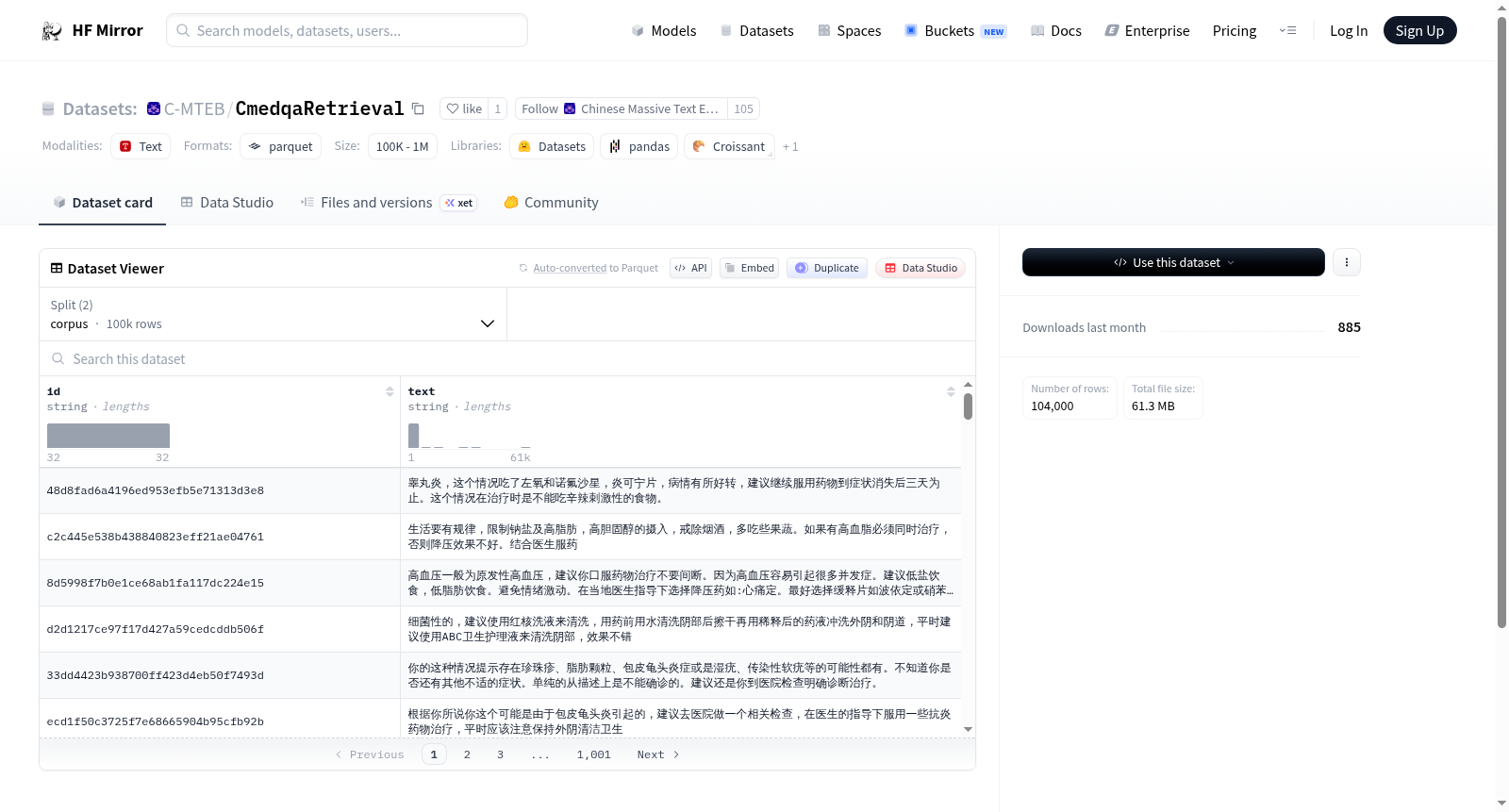Click the Dataset Viewer table icon
Viewport: 1509px width, 812px height.
tap(57, 268)
